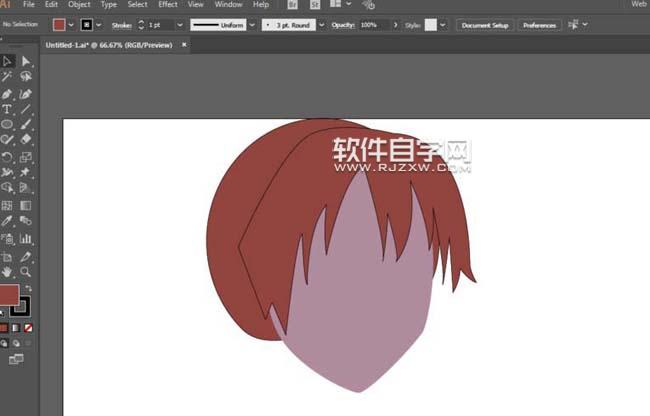Select the Zoom tool
Image resolution: width=650 pixels, height=416 pixels.
pos(26,272)
